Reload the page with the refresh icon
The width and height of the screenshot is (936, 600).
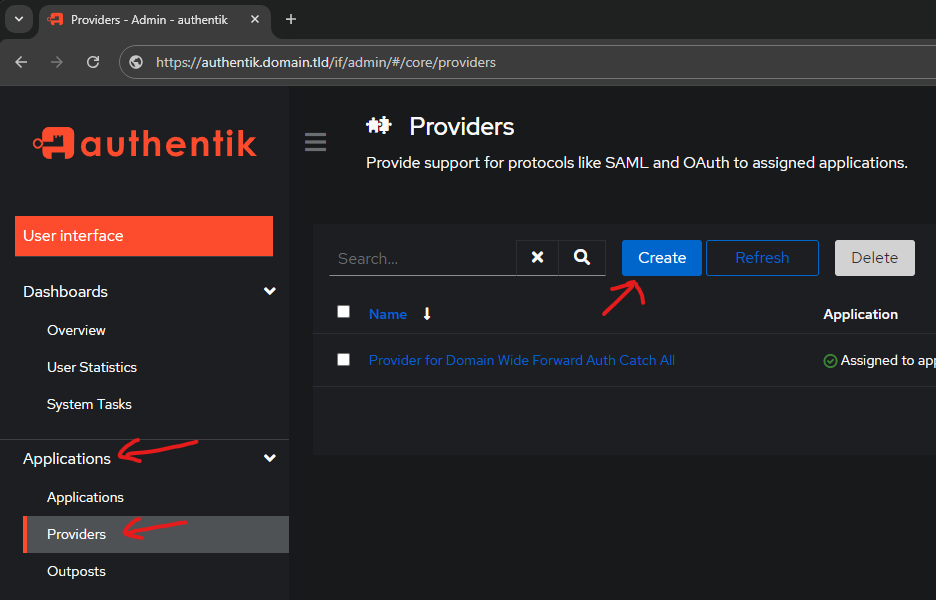(93, 62)
